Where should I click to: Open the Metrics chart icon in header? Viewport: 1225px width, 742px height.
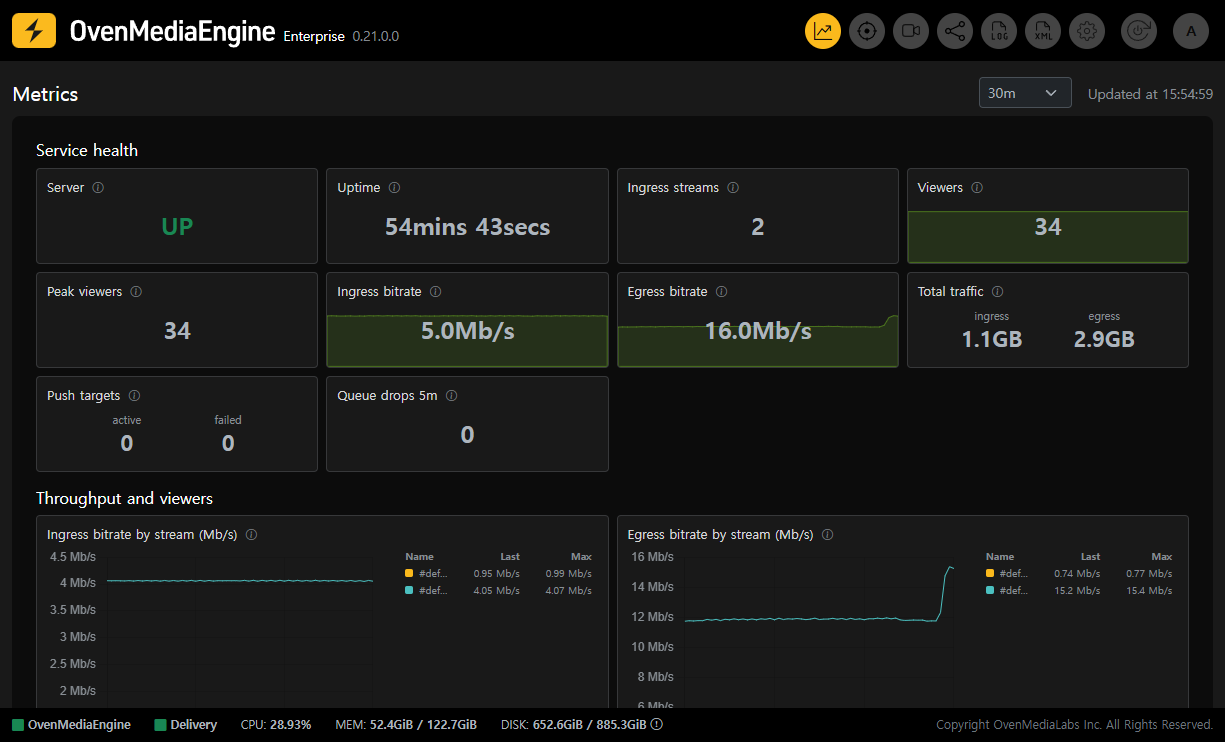click(x=823, y=31)
